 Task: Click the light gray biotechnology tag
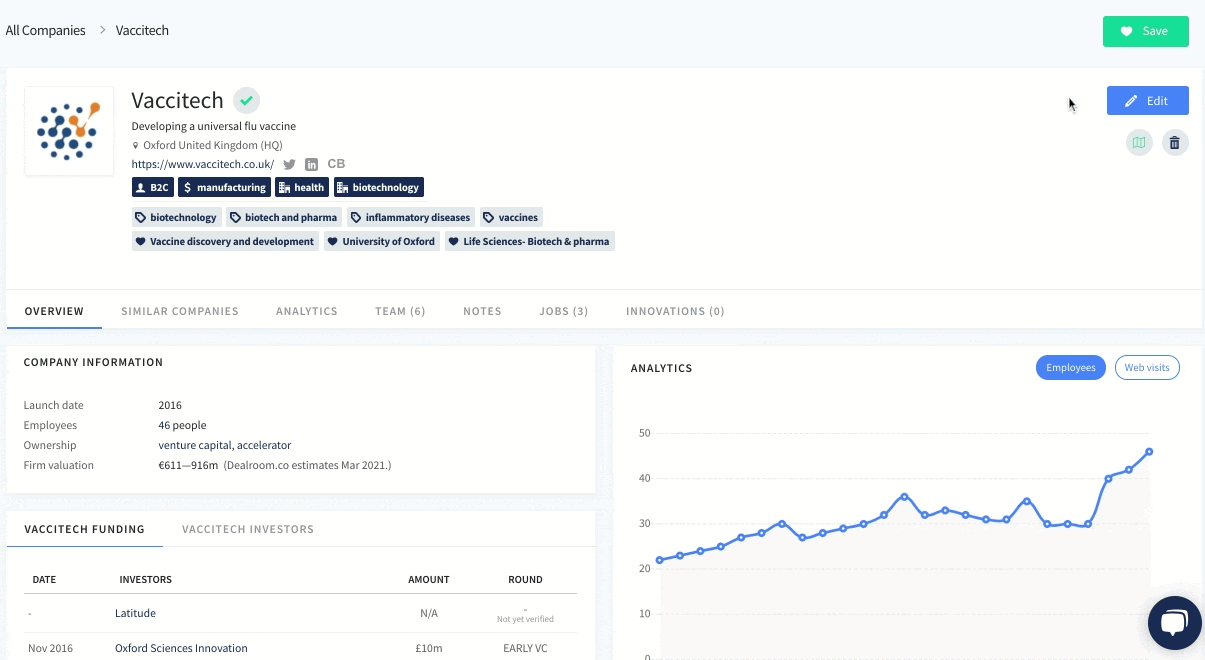pyautogui.click(x=177, y=217)
